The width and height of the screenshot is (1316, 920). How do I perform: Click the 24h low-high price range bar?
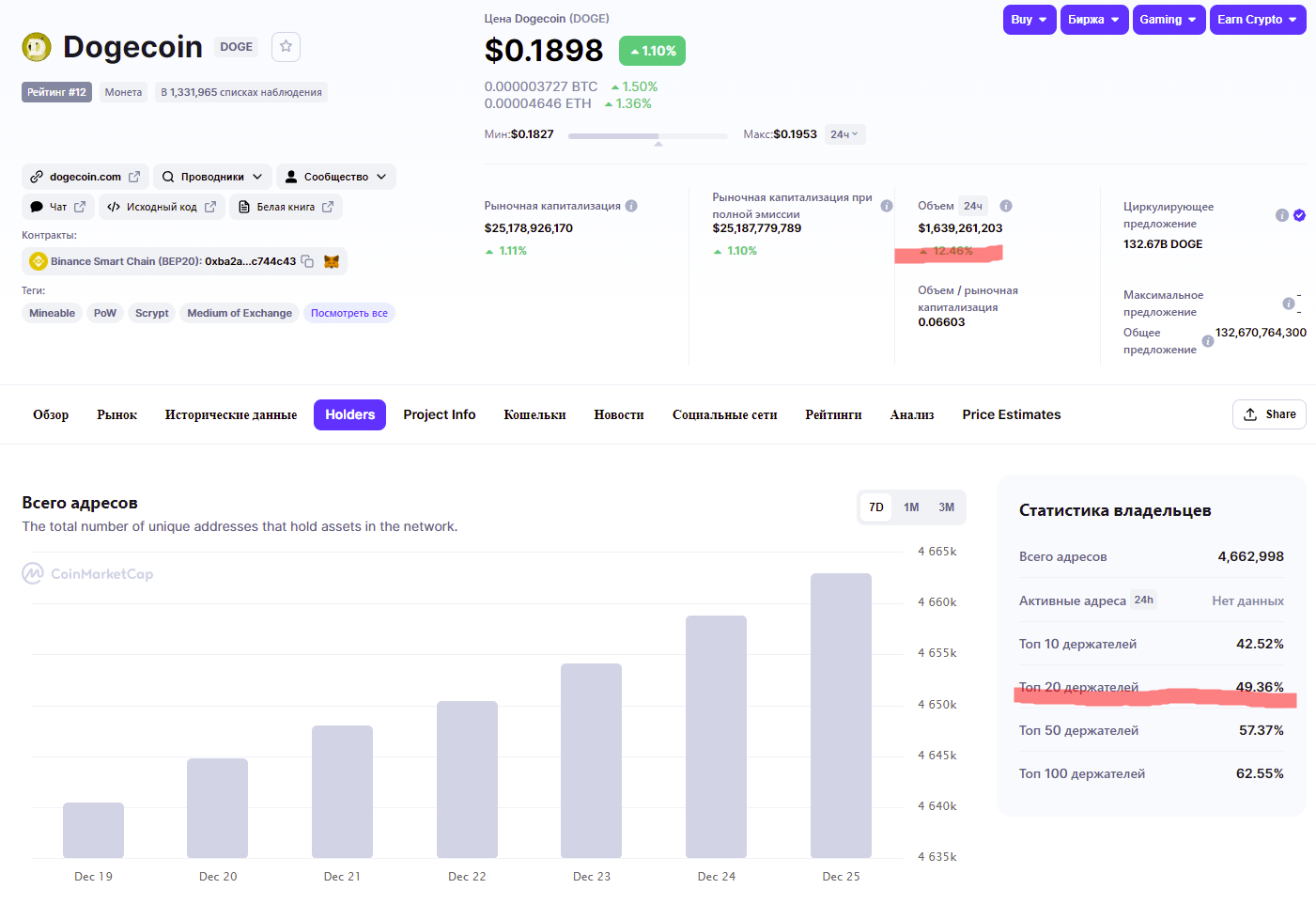coord(647,136)
